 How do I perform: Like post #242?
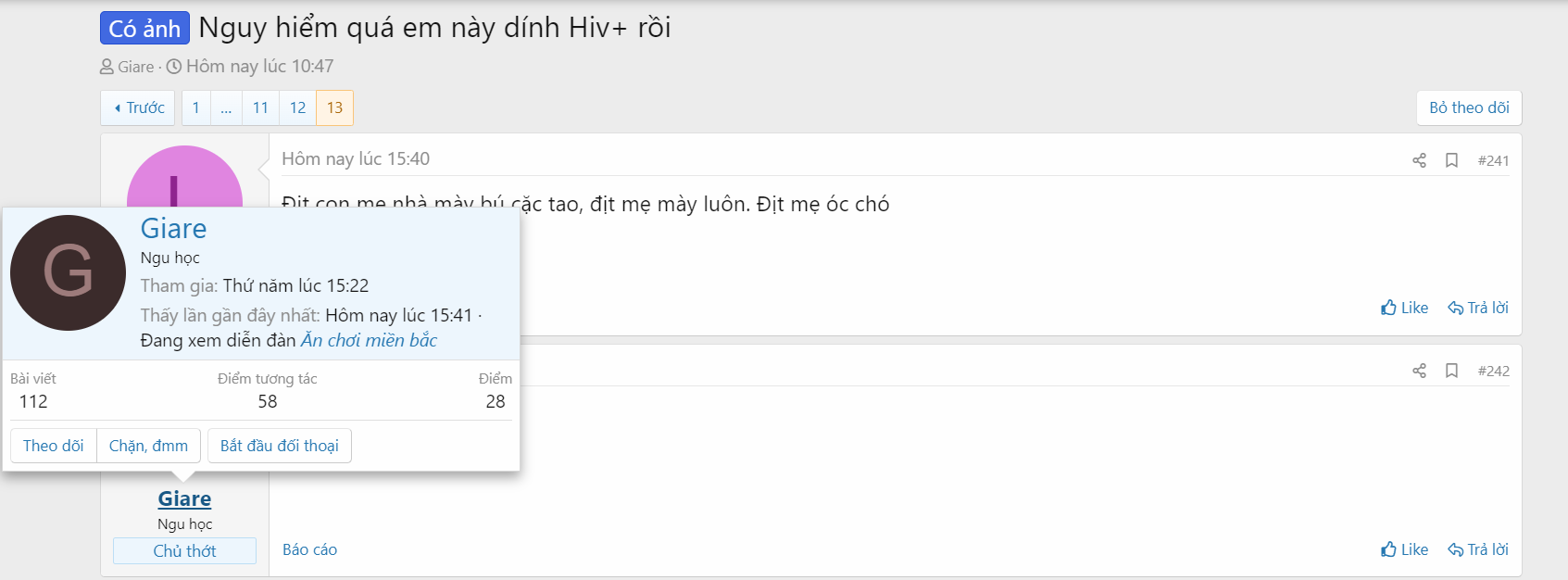click(x=1404, y=549)
